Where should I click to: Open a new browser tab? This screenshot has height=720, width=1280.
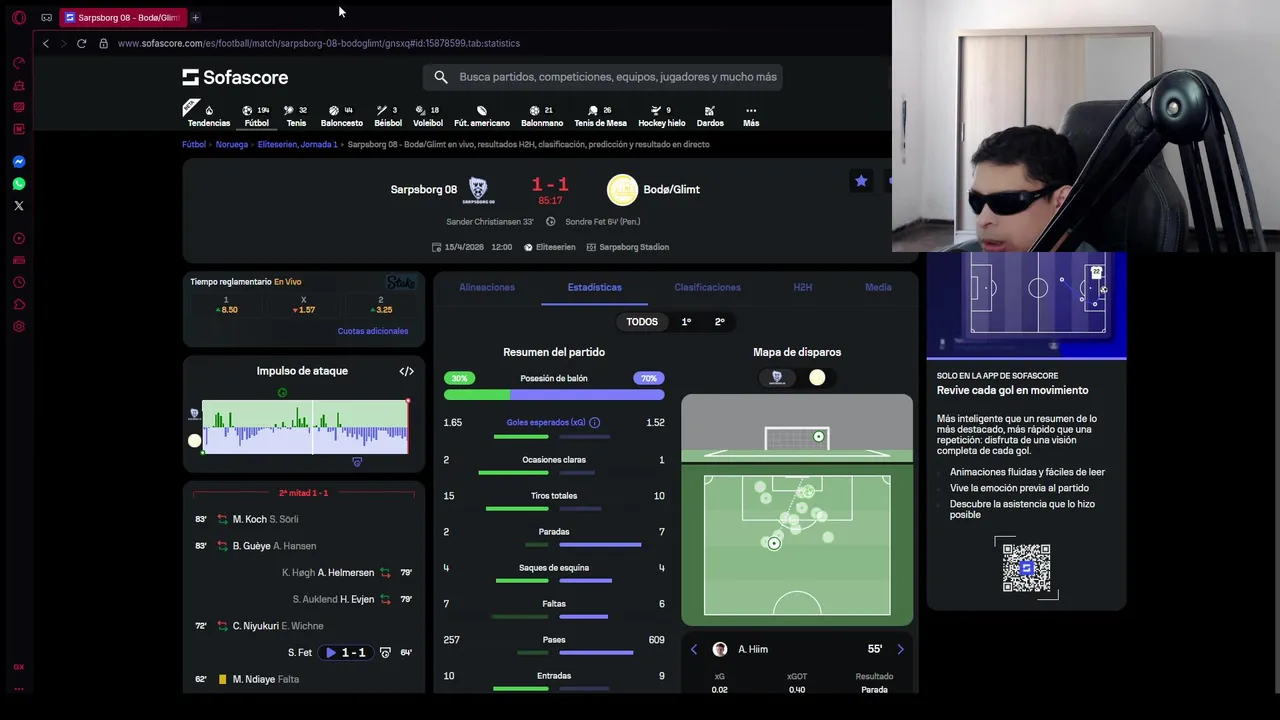195,17
